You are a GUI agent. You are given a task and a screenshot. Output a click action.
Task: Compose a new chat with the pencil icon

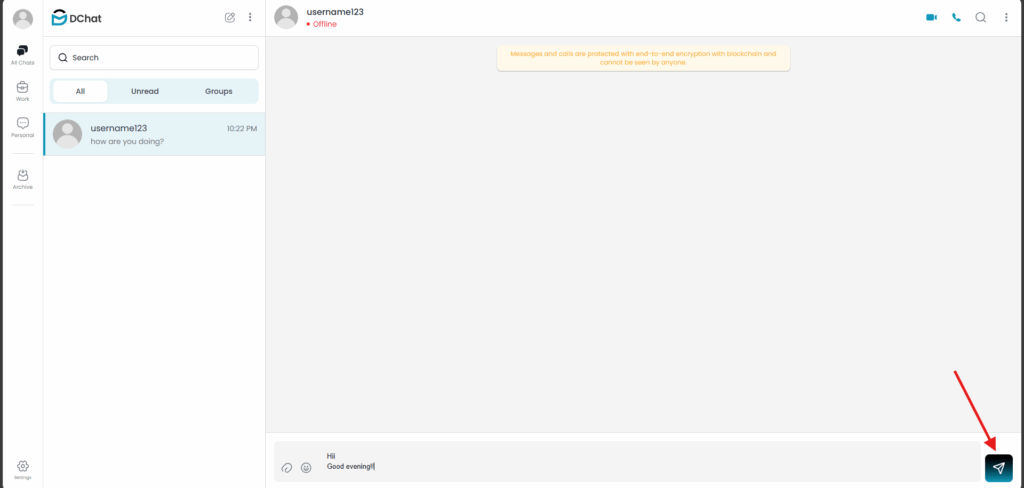[x=230, y=18]
